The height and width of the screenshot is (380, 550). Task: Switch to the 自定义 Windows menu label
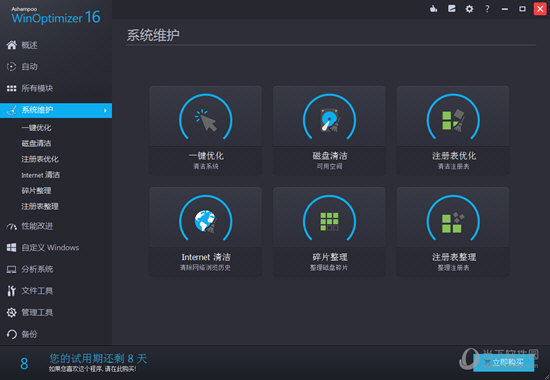[50, 248]
